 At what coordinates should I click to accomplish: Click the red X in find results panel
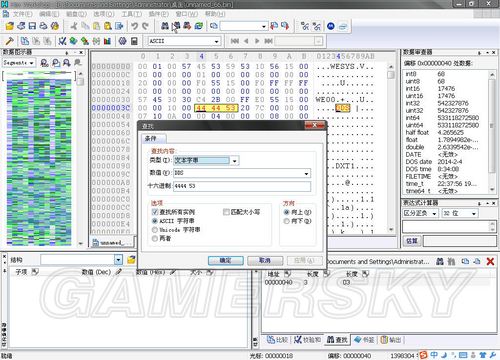490,261
